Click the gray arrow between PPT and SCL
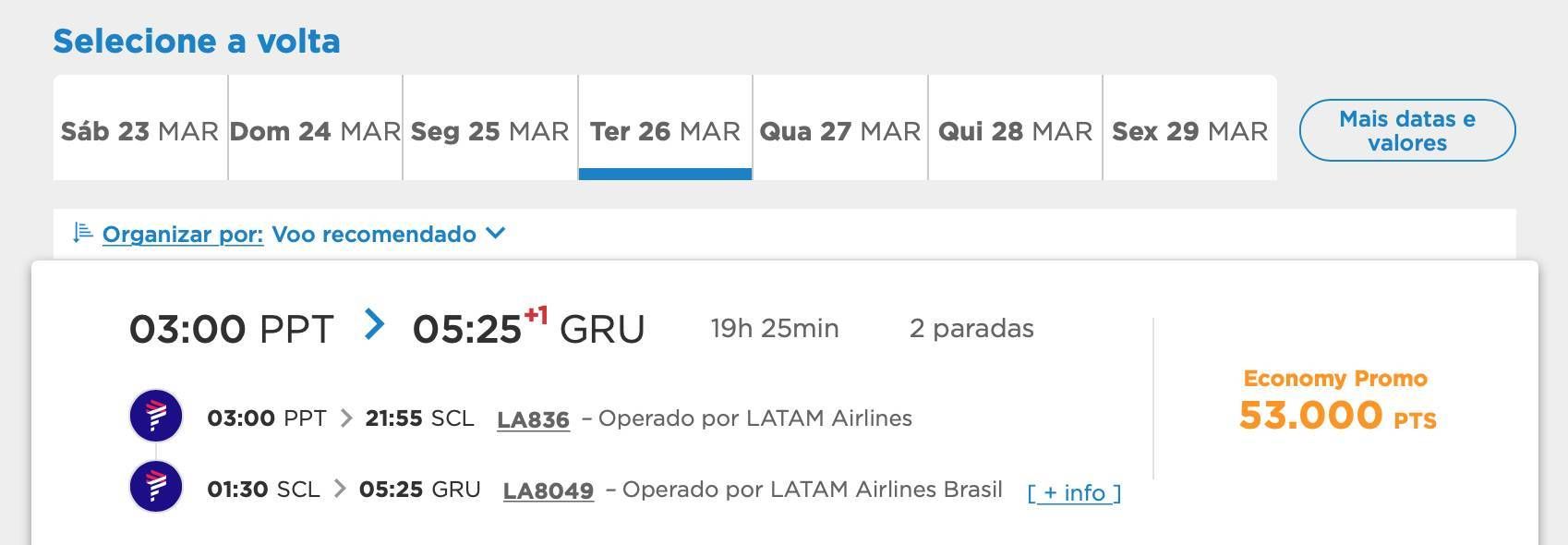The height and width of the screenshot is (545, 1568). 346,418
